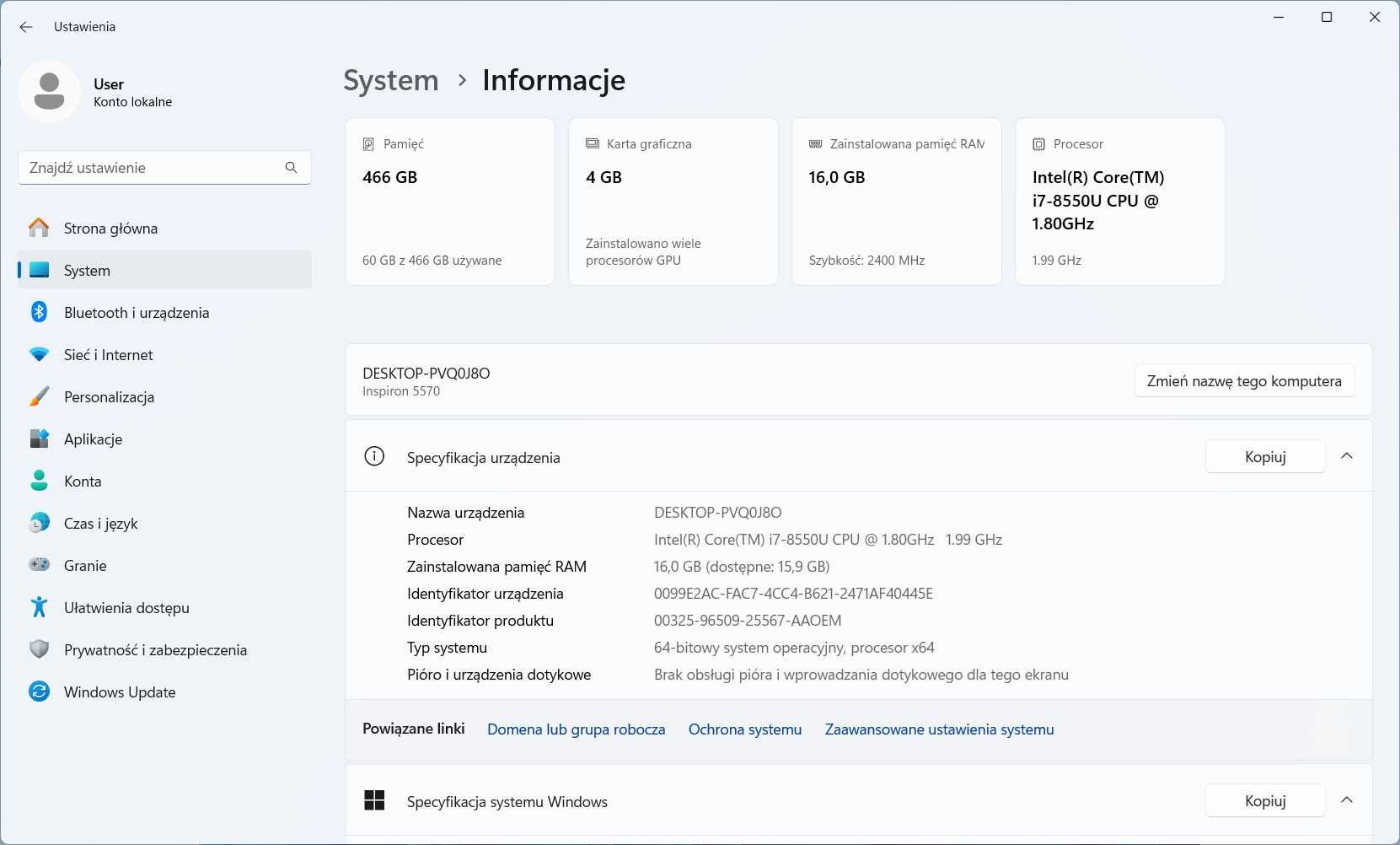
Task: Click the System monitor icon in sidebar
Action: coord(39,270)
